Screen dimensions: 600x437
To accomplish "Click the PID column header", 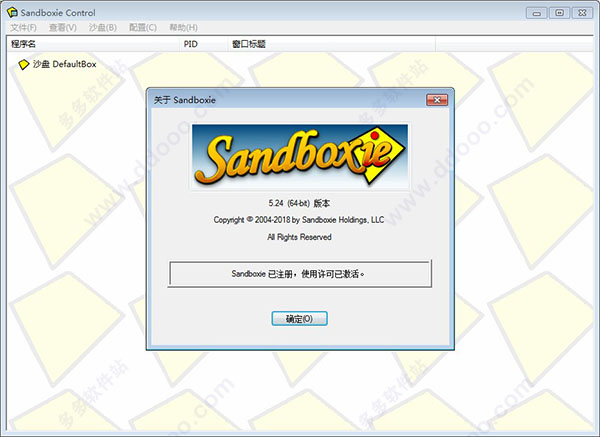I will pyautogui.click(x=204, y=44).
